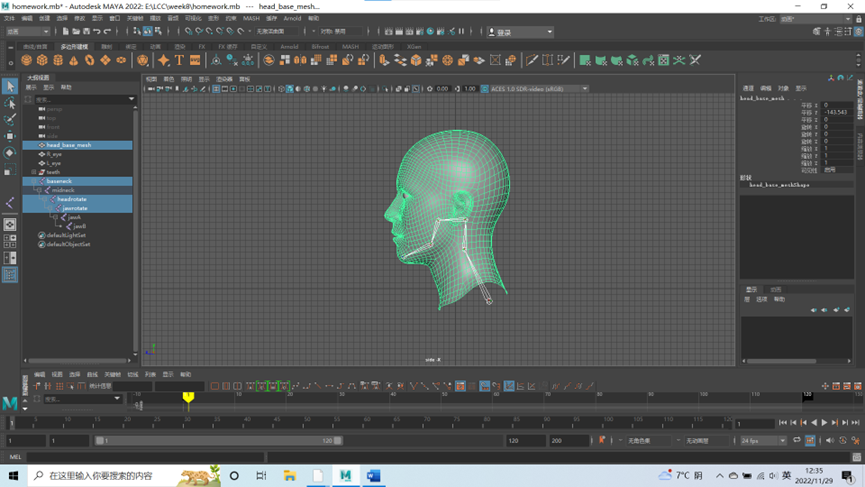Viewport: 865px width, 487px height.
Task: Select the Move tool
Action: 9,136
